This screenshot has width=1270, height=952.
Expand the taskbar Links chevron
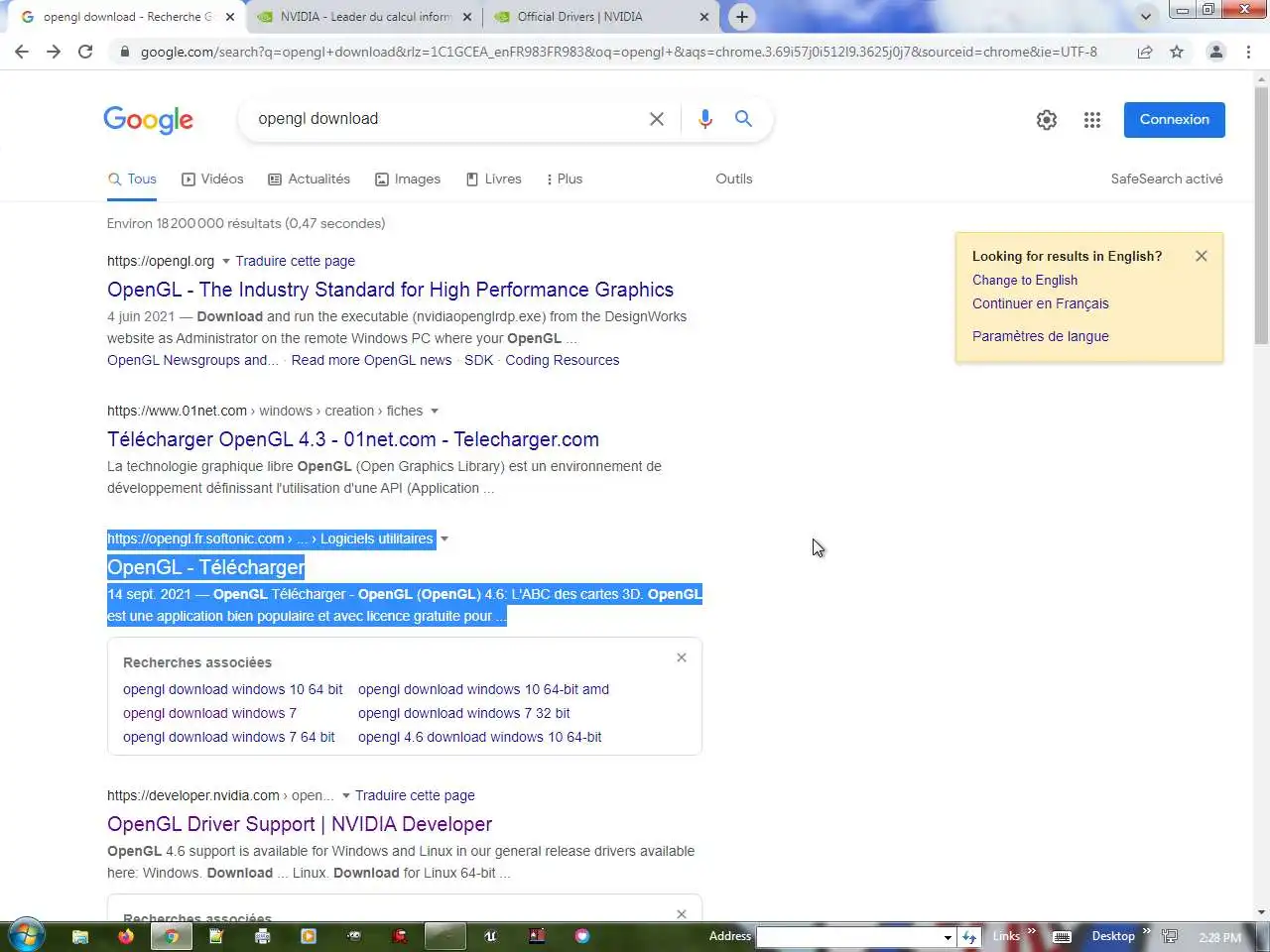(1032, 931)
